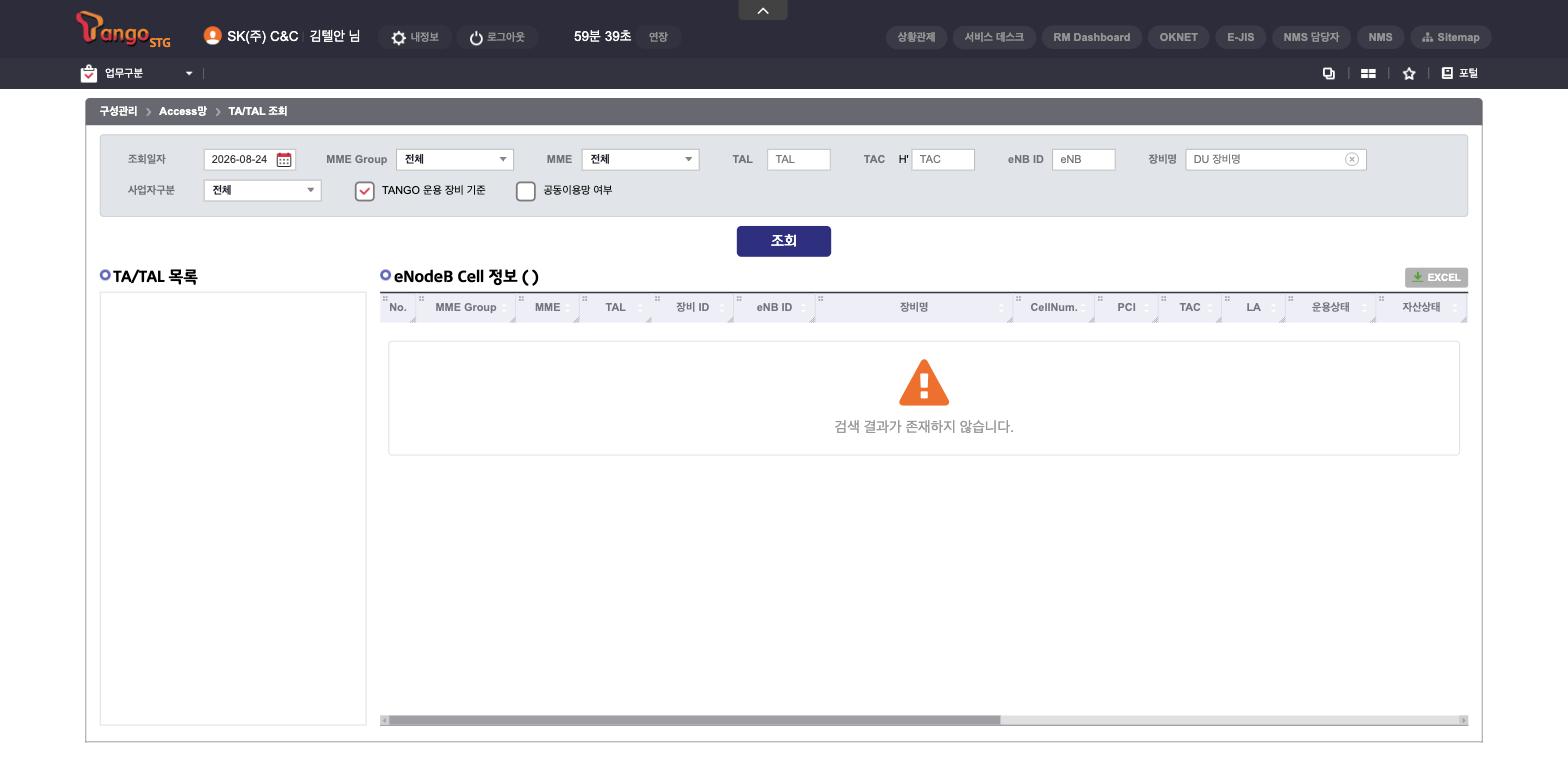Open 내정보 settings
1568x772 pixels.
point(415,37)
